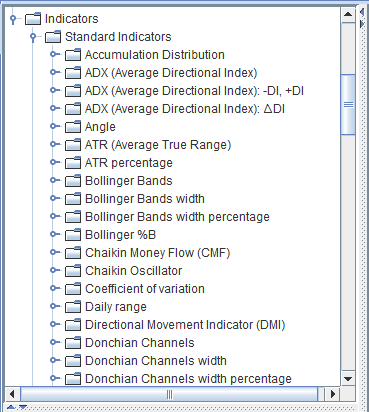Image resolution: width=369 pixels, height=412 pixels.
Task: Expand the Angle node
Action: point(54,126)
